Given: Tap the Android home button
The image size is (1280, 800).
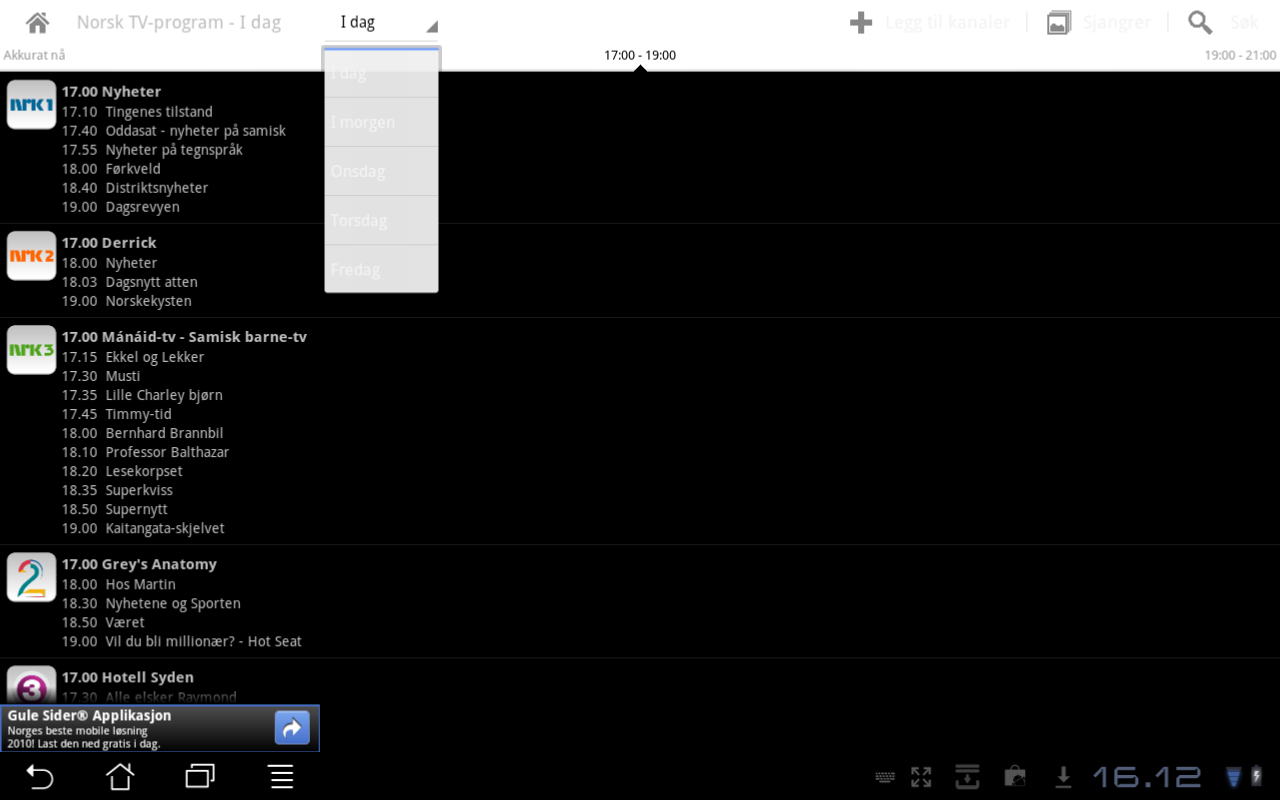Looking at the screenshot, I should click(120, 776).
